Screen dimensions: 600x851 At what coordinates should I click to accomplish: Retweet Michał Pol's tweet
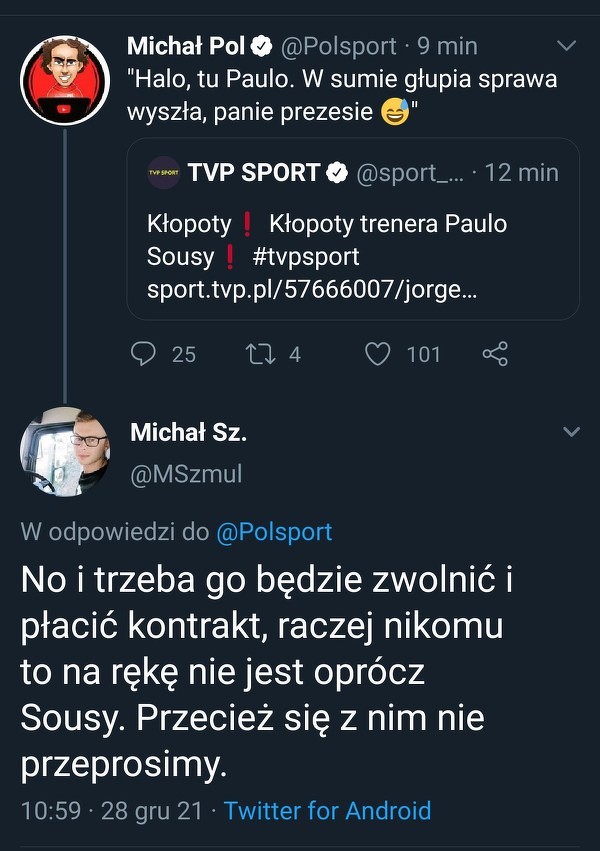click(x=259, y=354)
